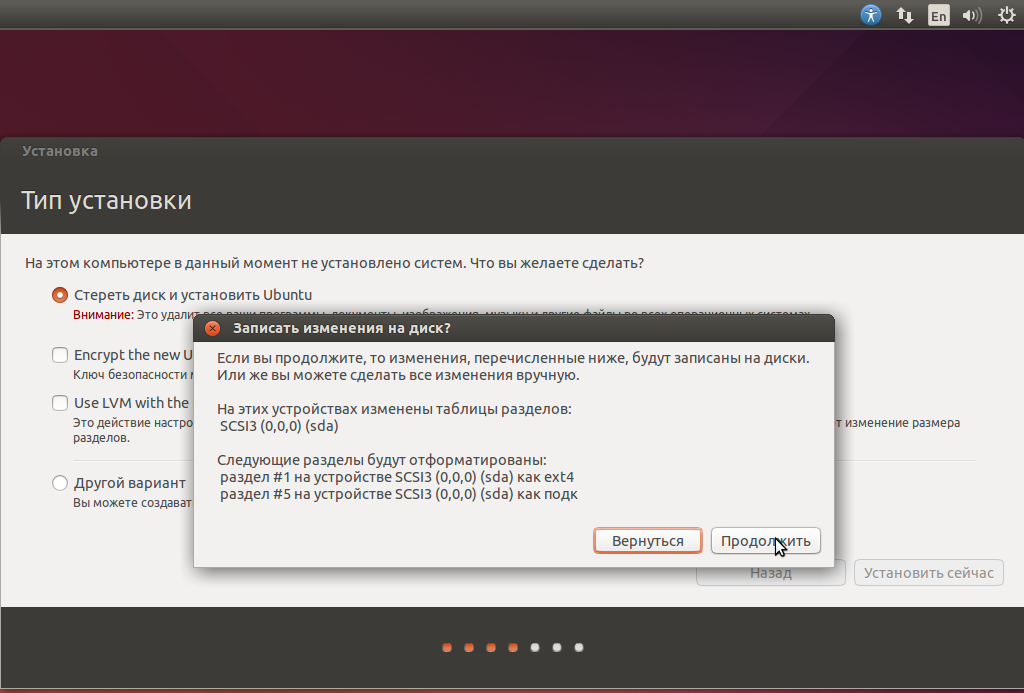1024x693 pixels.
Task: Click the dialog title 'Записать изменения на диск?'
Action: (342, 328)
